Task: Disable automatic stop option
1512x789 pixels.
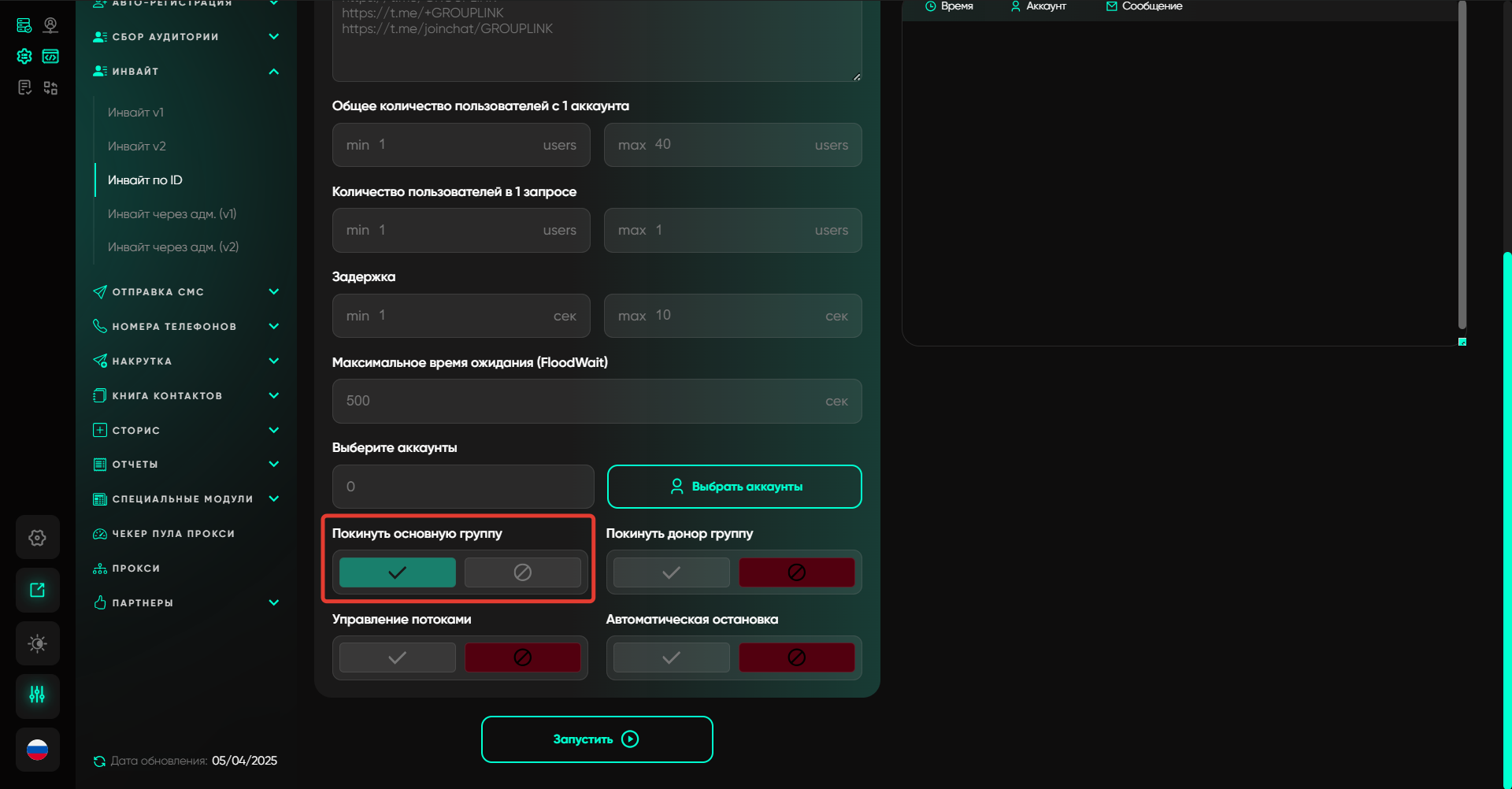Action: 796,657
